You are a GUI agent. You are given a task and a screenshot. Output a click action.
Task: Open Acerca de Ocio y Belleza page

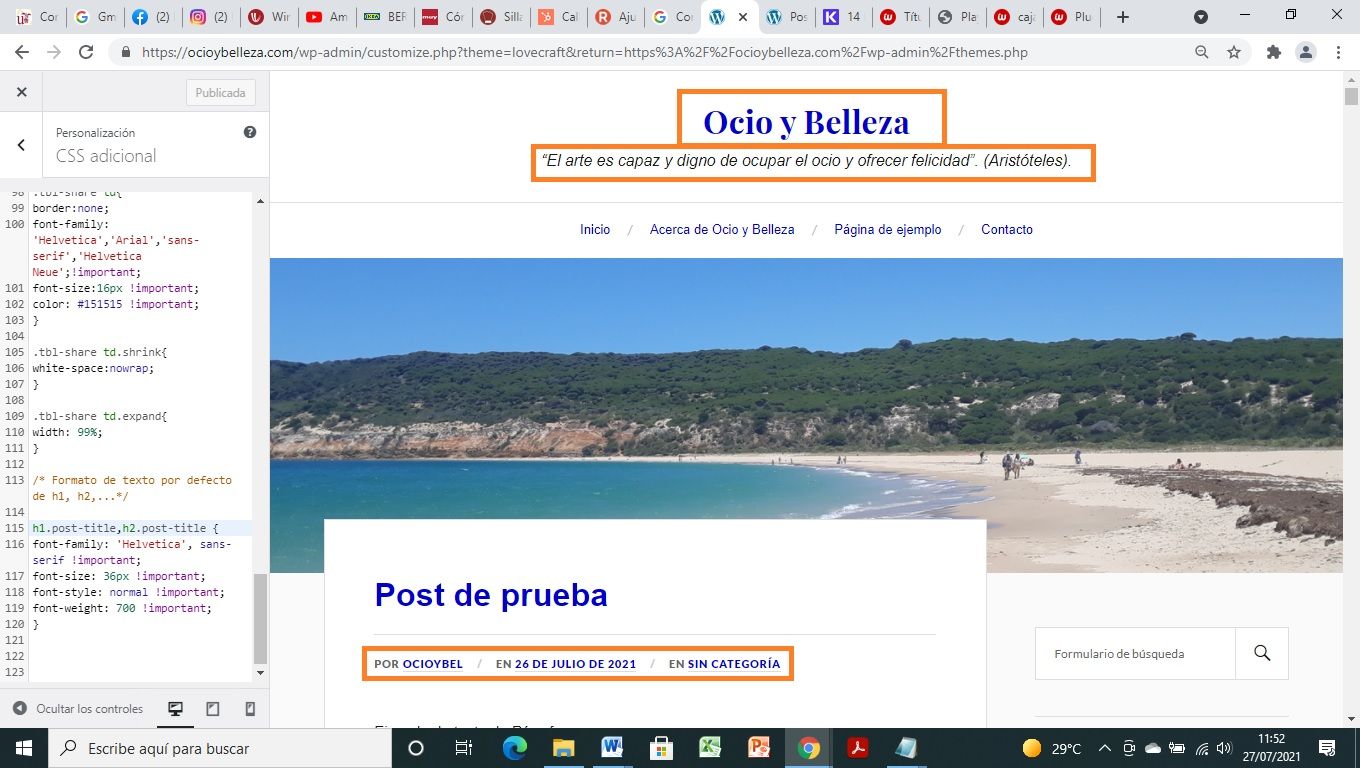pos(722,230)
